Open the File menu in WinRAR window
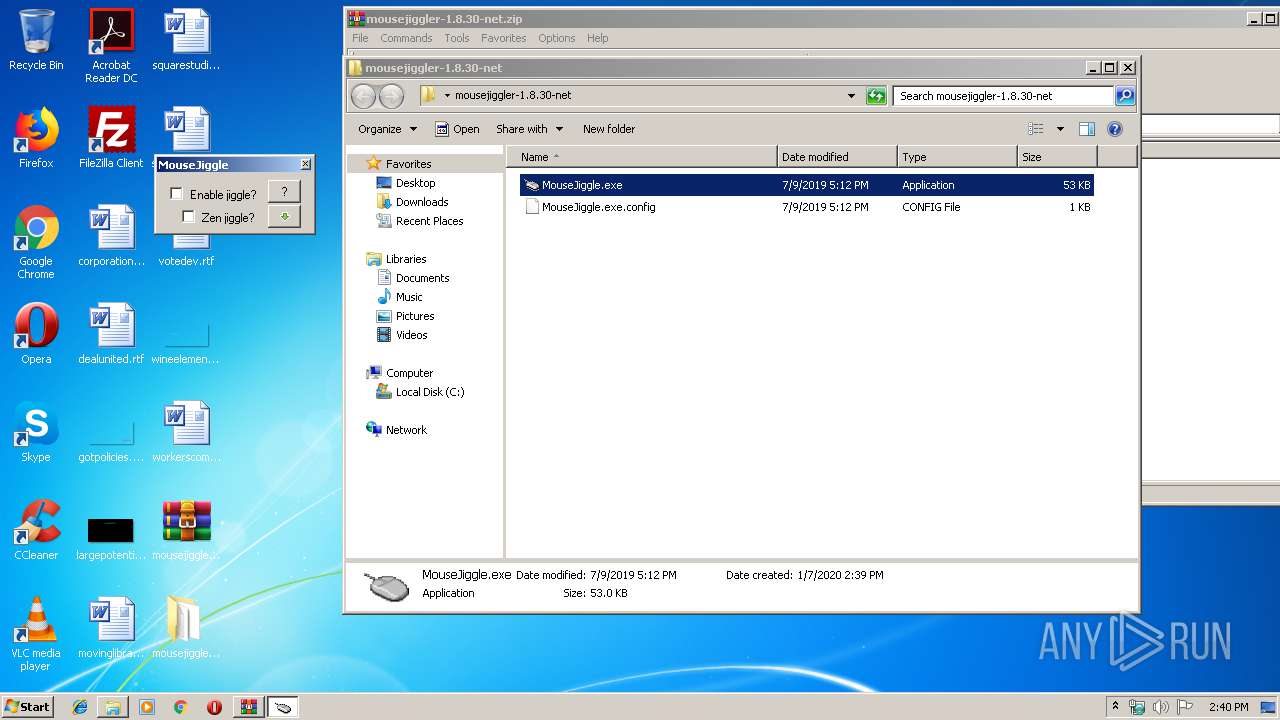 (x=360, y=38)
